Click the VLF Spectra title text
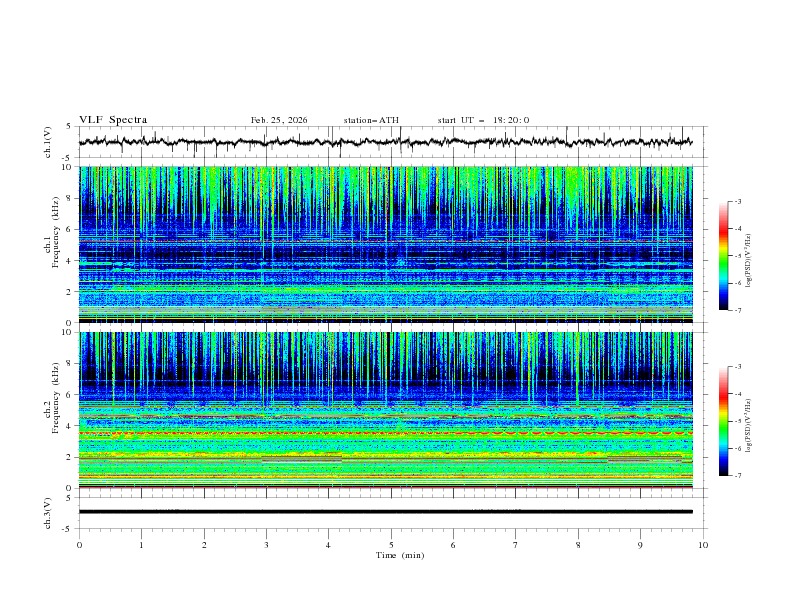The image size is (792, 612). coord(113,120)
